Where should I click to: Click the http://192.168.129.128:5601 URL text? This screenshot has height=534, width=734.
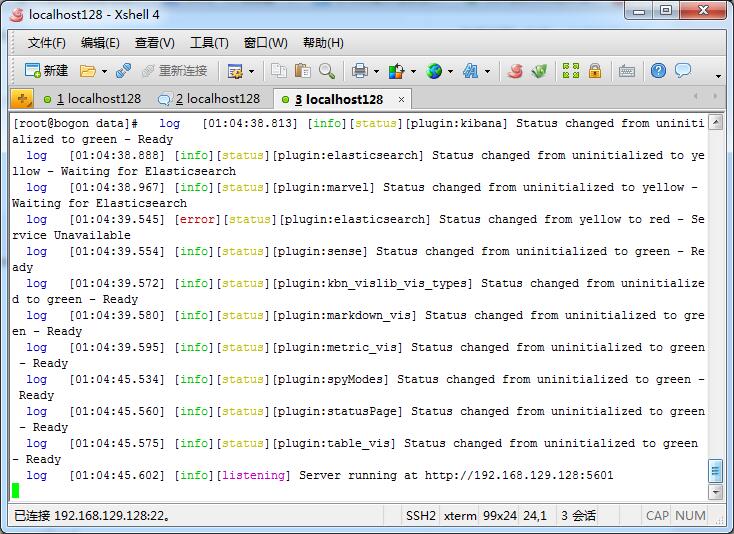click(x=519, y=475)
